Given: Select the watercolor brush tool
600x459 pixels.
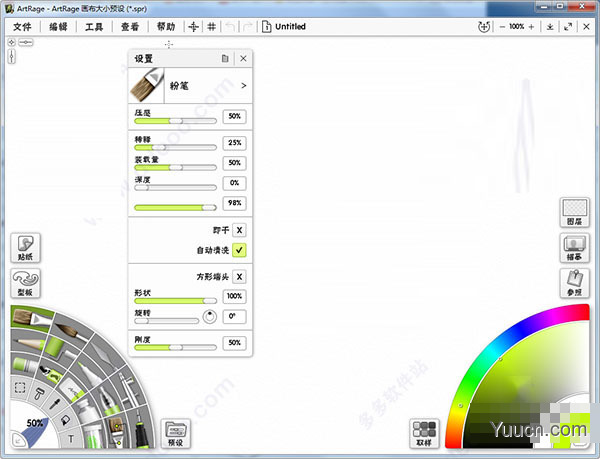Looking at the screenshot, I should [x=71, y=331].
